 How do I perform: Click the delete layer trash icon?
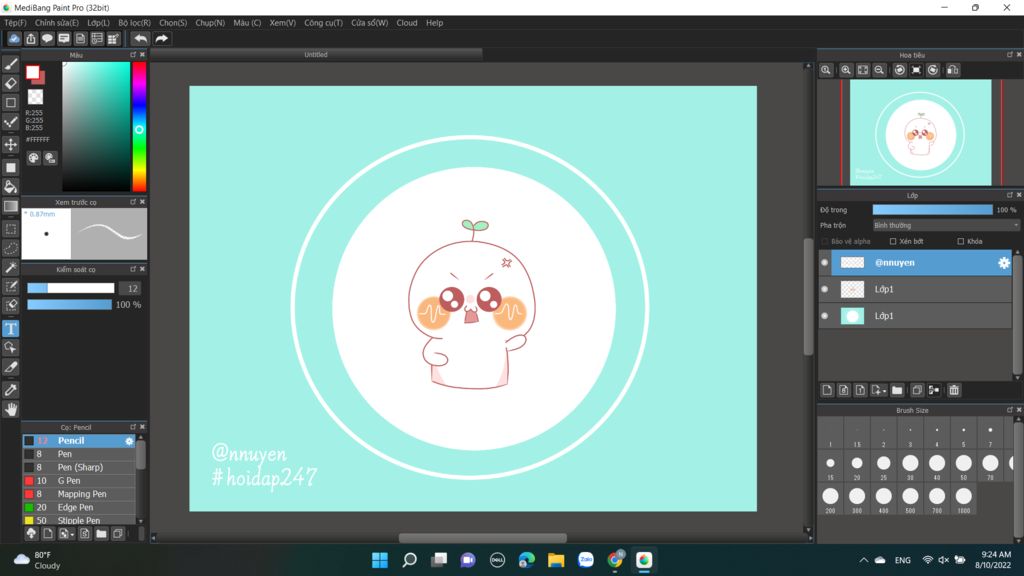(953, 390)
